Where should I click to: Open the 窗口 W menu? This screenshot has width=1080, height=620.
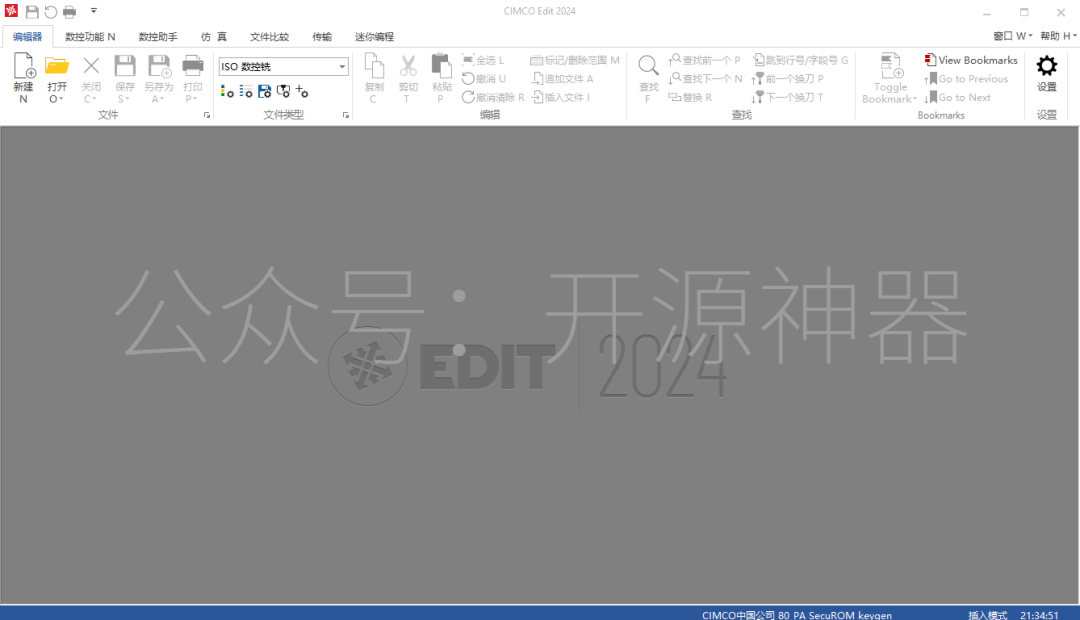tap(1012, 36)
